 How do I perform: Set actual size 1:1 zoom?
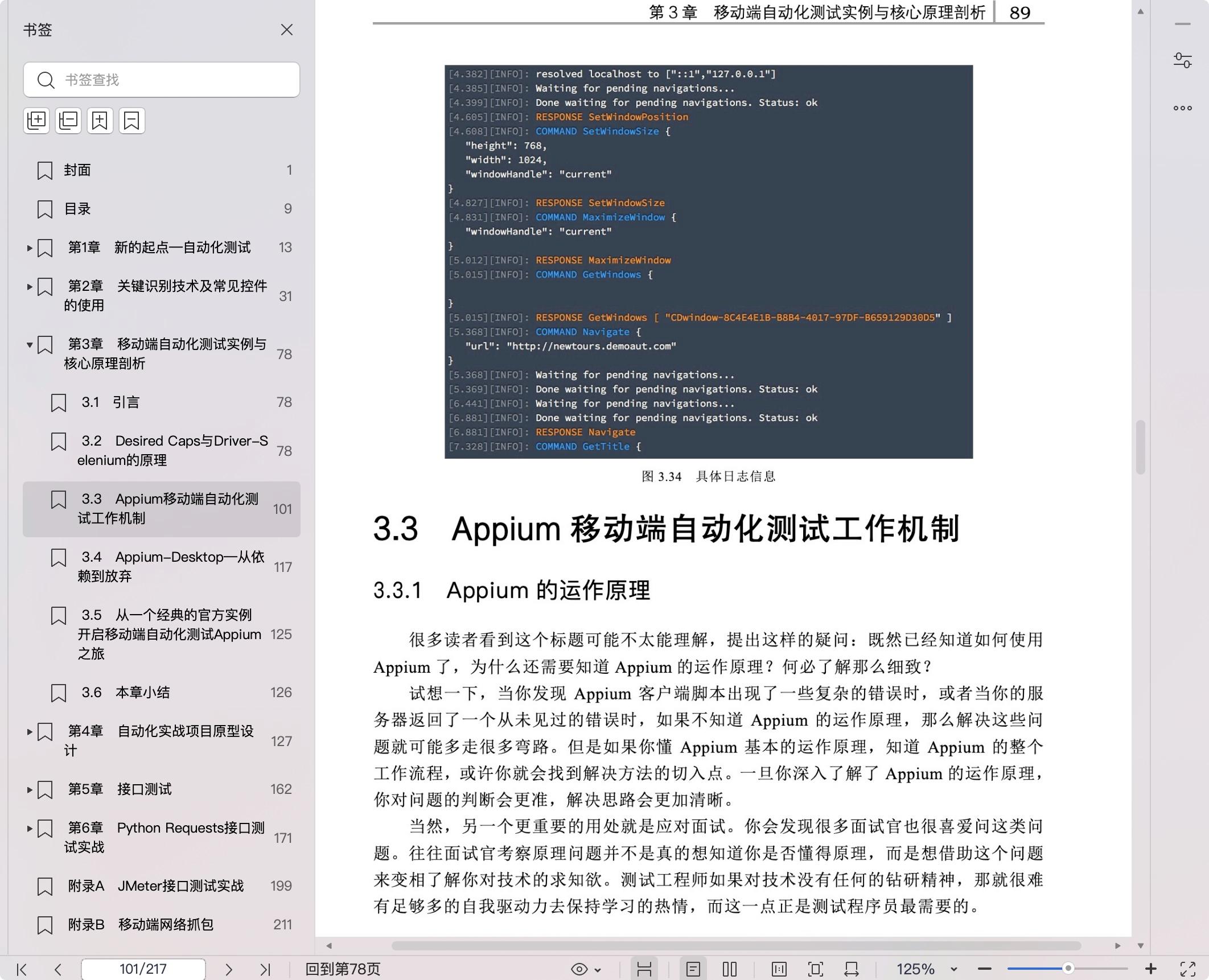click(x=779, y=969)
